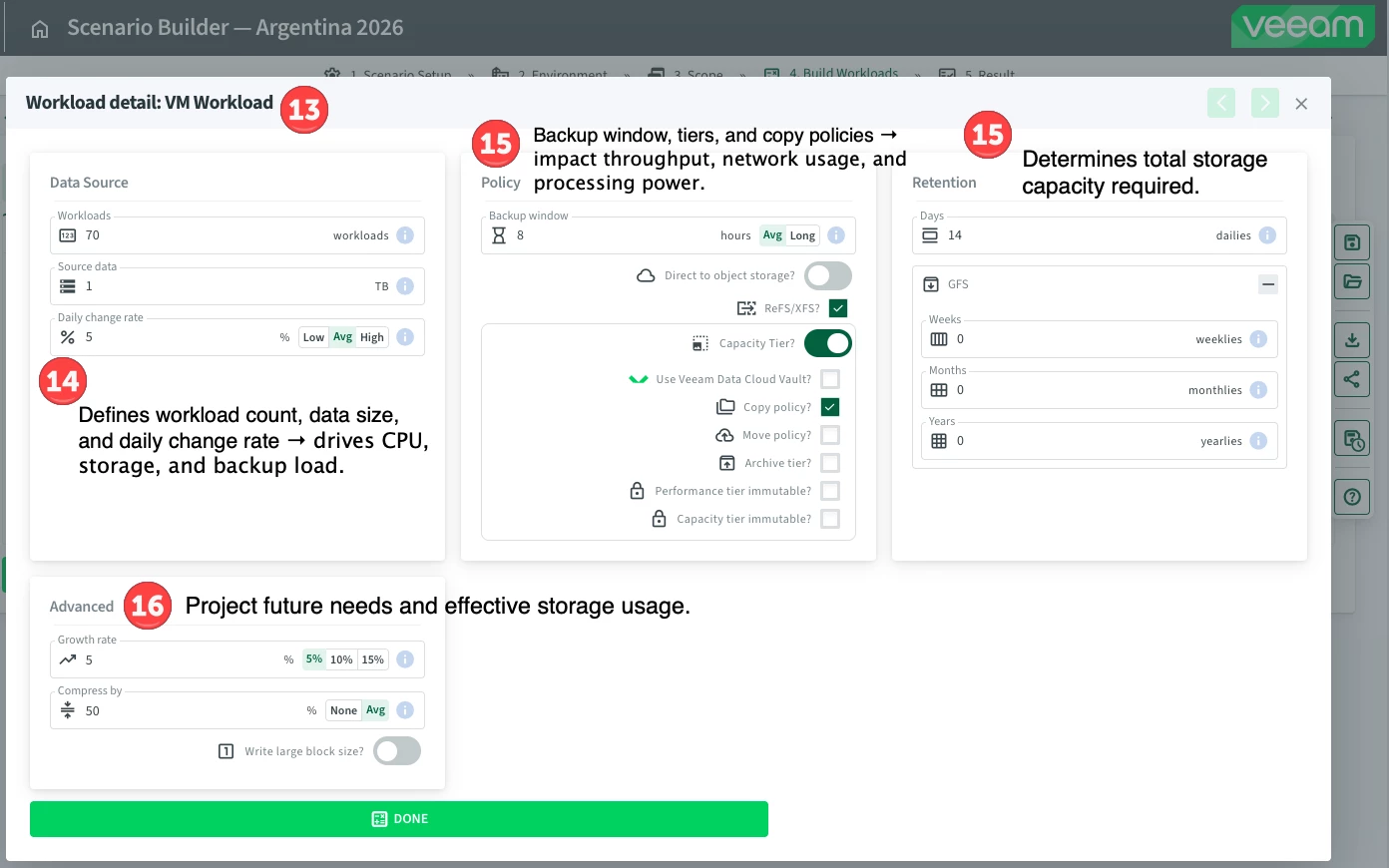Open info for the Months field
Viewport: 1389px width, 868px height.
pos(1258,390)
